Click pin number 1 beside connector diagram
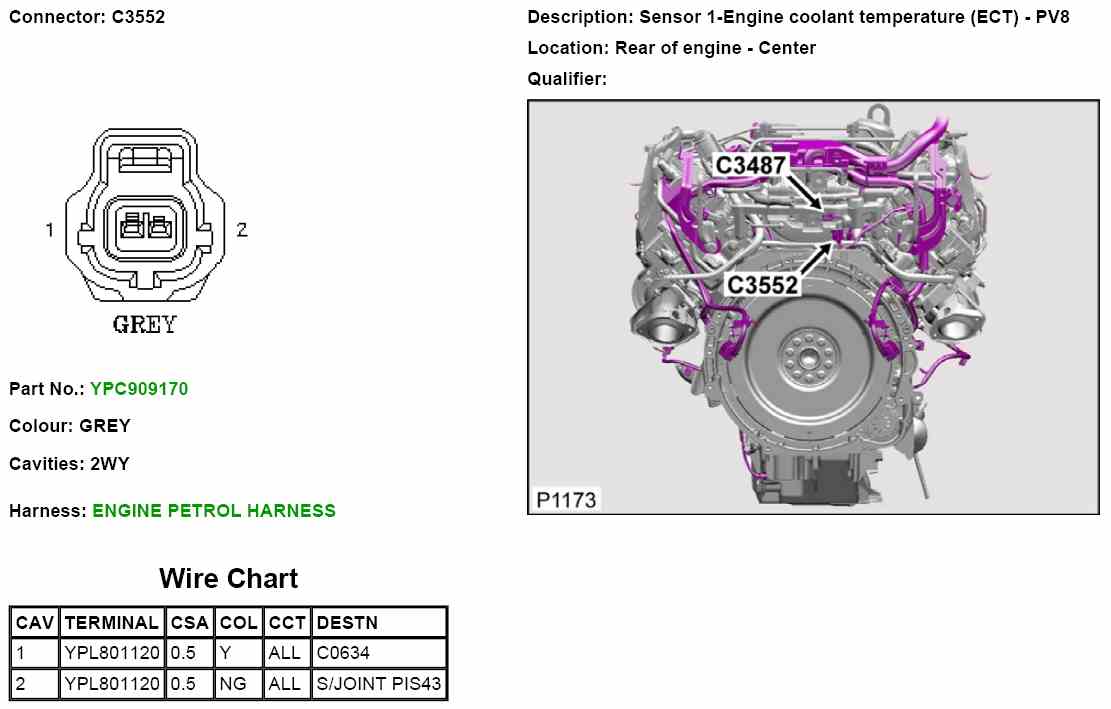Image resolution: width=1111 pixels, height=709 pixels. click(x=49, y=230)
